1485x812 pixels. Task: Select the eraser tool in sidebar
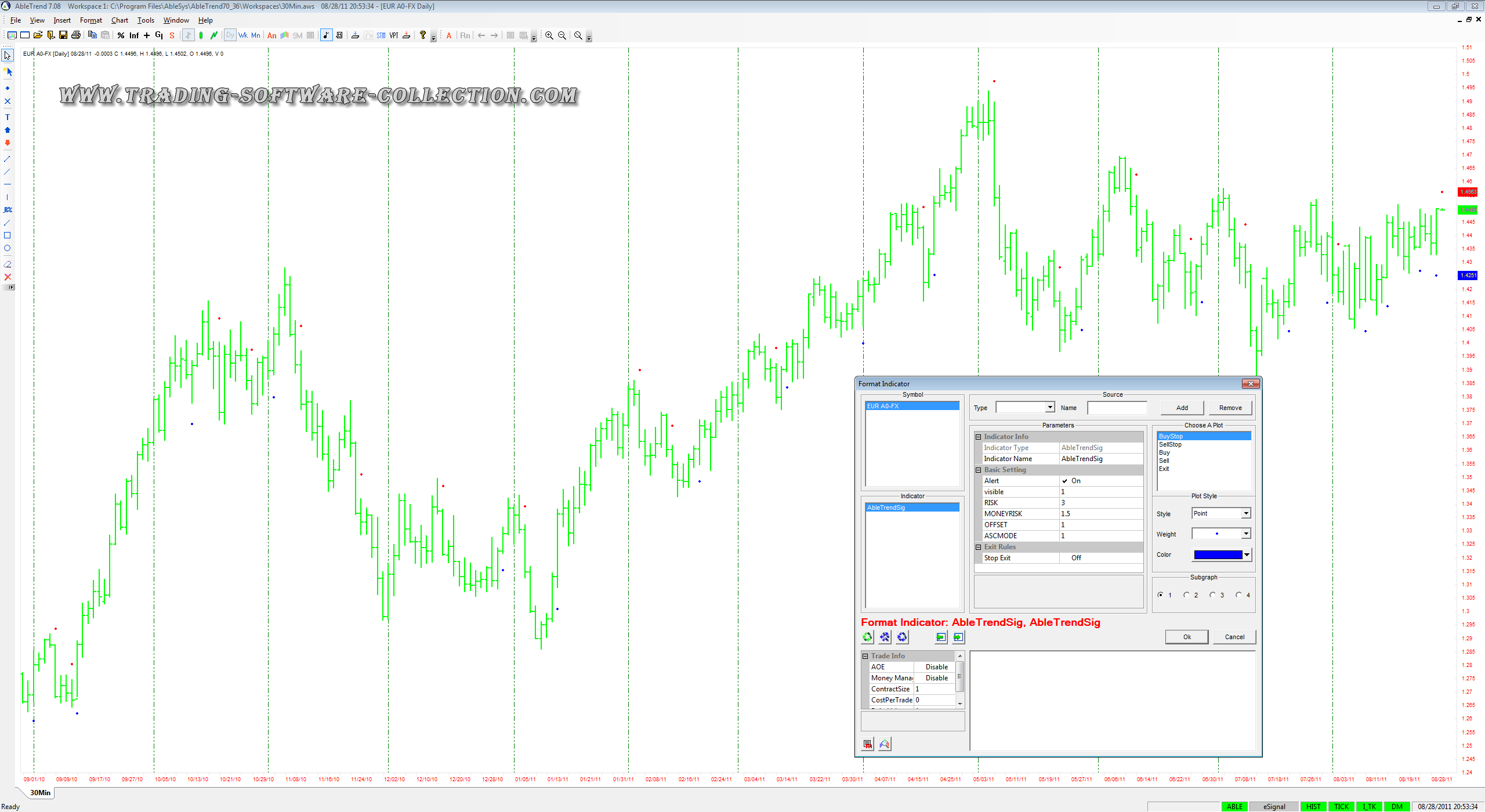(x=8, y=264)
